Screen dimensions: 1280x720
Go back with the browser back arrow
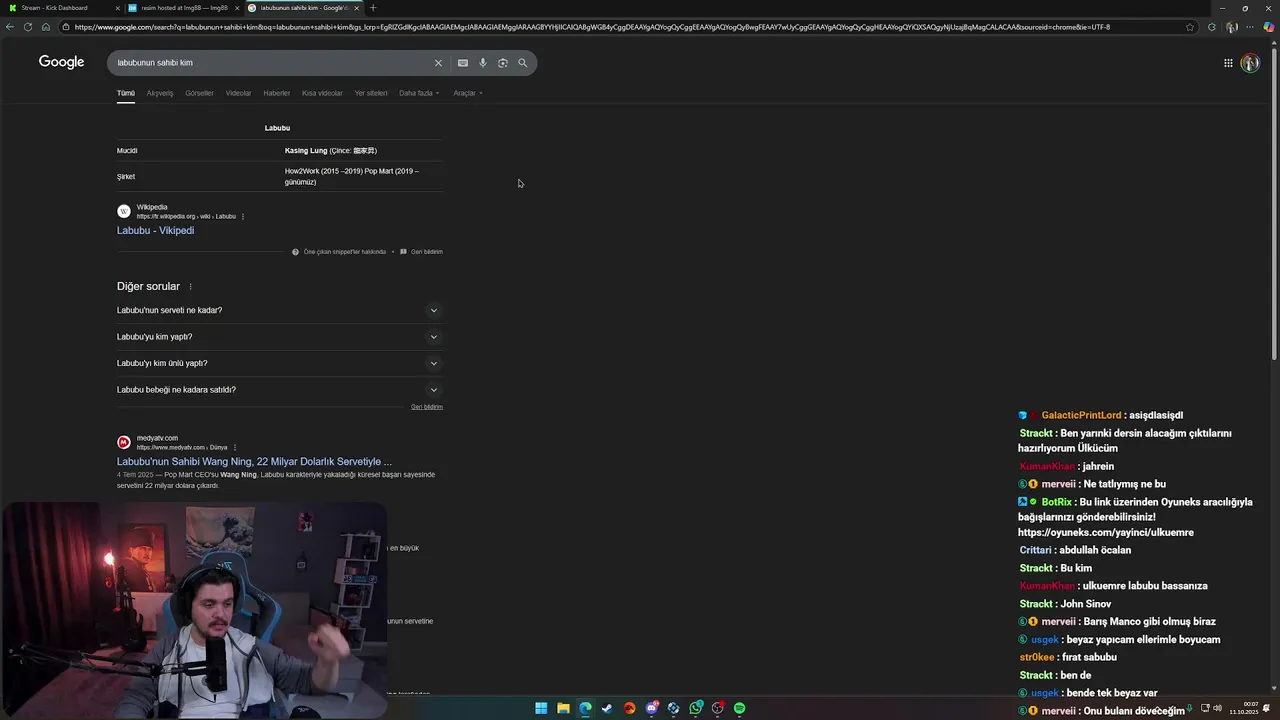click(x=10, y=27)
